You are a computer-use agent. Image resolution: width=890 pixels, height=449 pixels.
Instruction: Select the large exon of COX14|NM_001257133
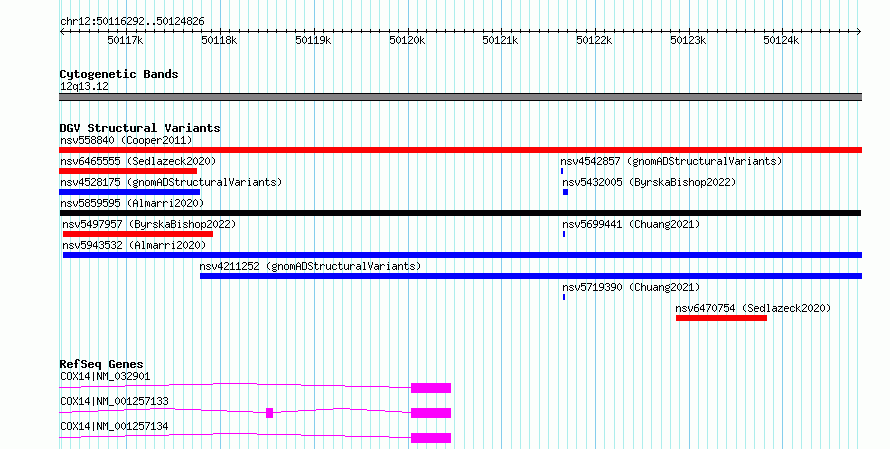[x=431, y=413]
